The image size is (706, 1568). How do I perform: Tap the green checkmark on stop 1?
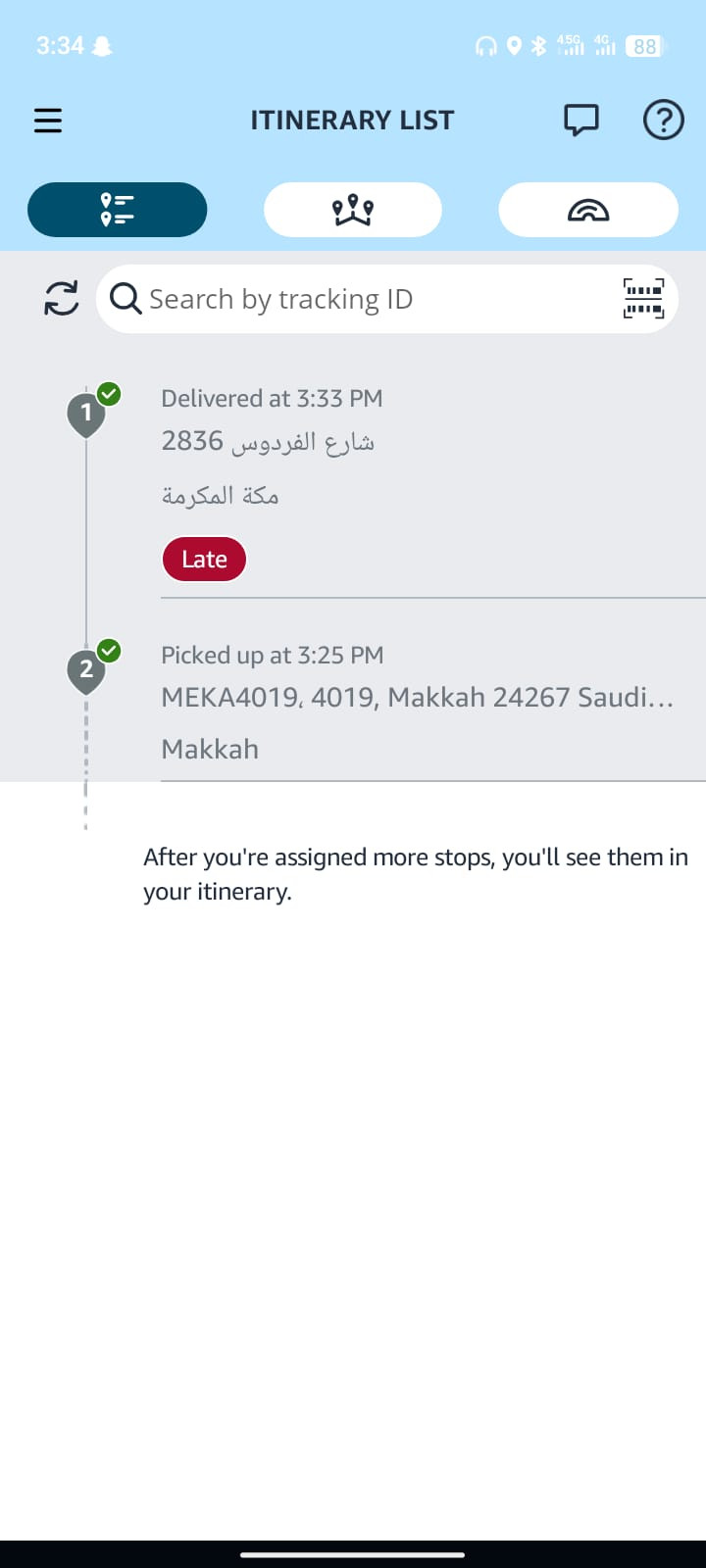point(110,394)
